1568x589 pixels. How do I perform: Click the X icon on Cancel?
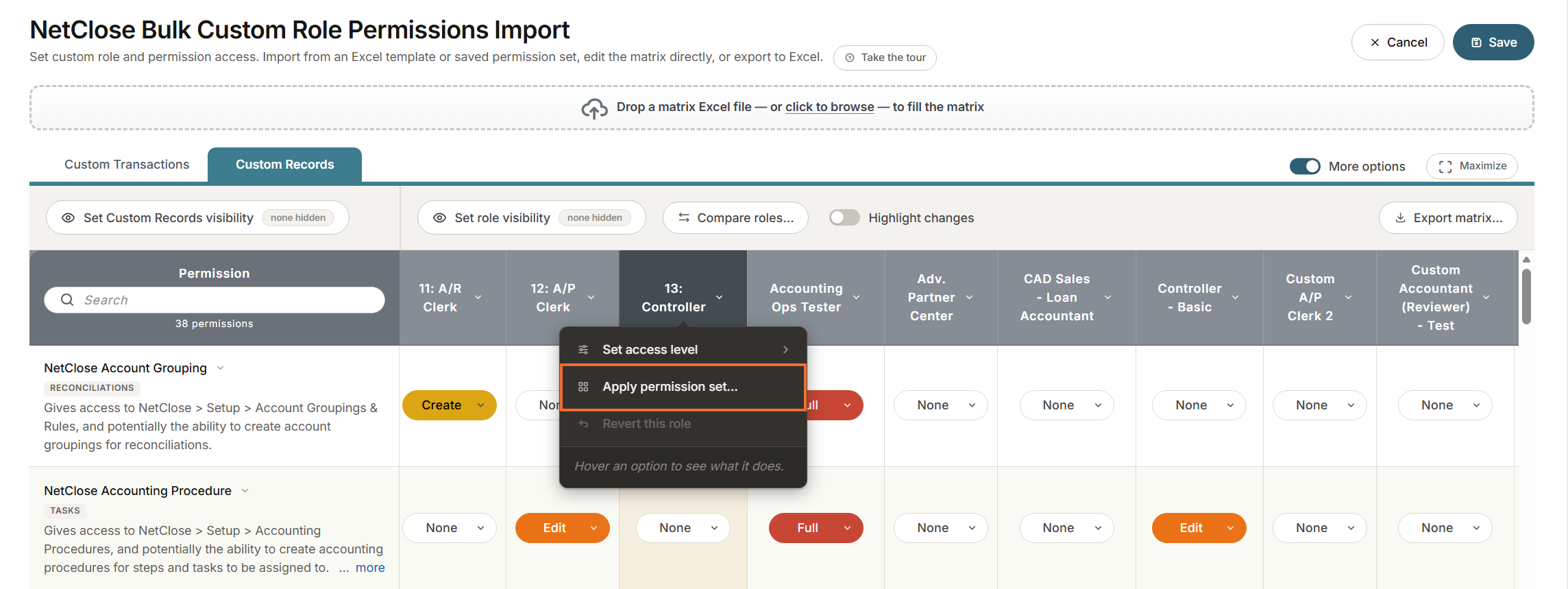pyautogui.click(x=1375, y=43)
